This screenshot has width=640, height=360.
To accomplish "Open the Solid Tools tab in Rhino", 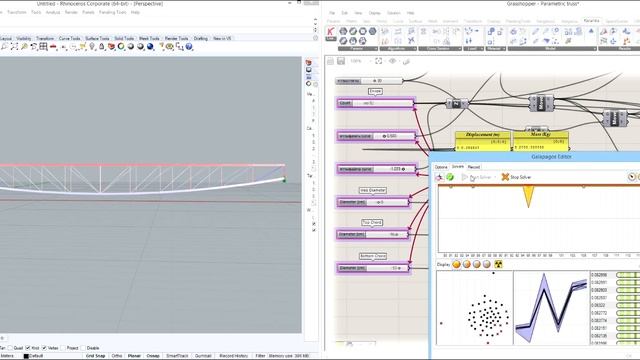I will point(124,38).
